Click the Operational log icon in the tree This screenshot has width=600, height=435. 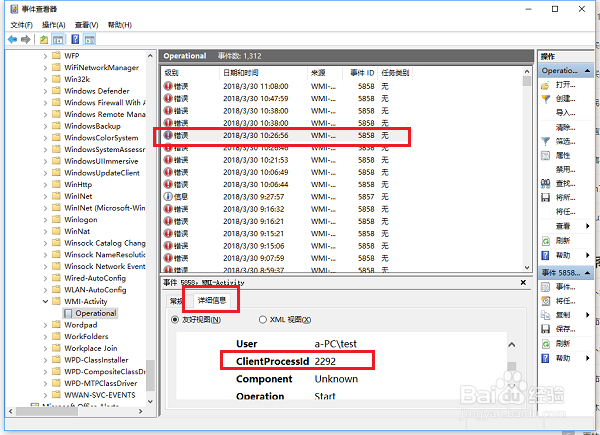(68, 313)
